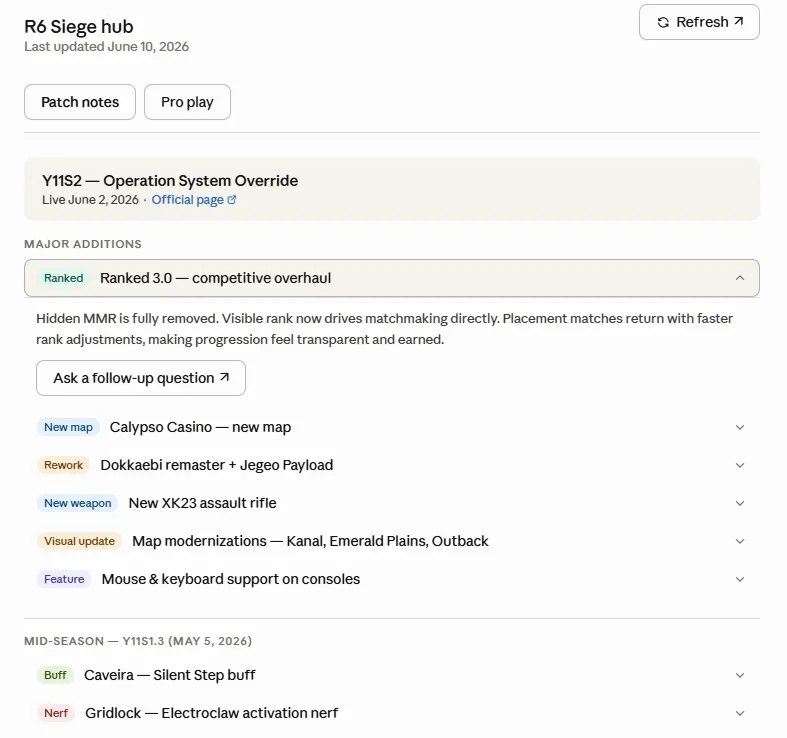Image resolution: width=787 pixels, height=738 pixels.
Task: Select Map modernizations — Kanal, Emerald Plains, Outback
Action: pos(310,541)
